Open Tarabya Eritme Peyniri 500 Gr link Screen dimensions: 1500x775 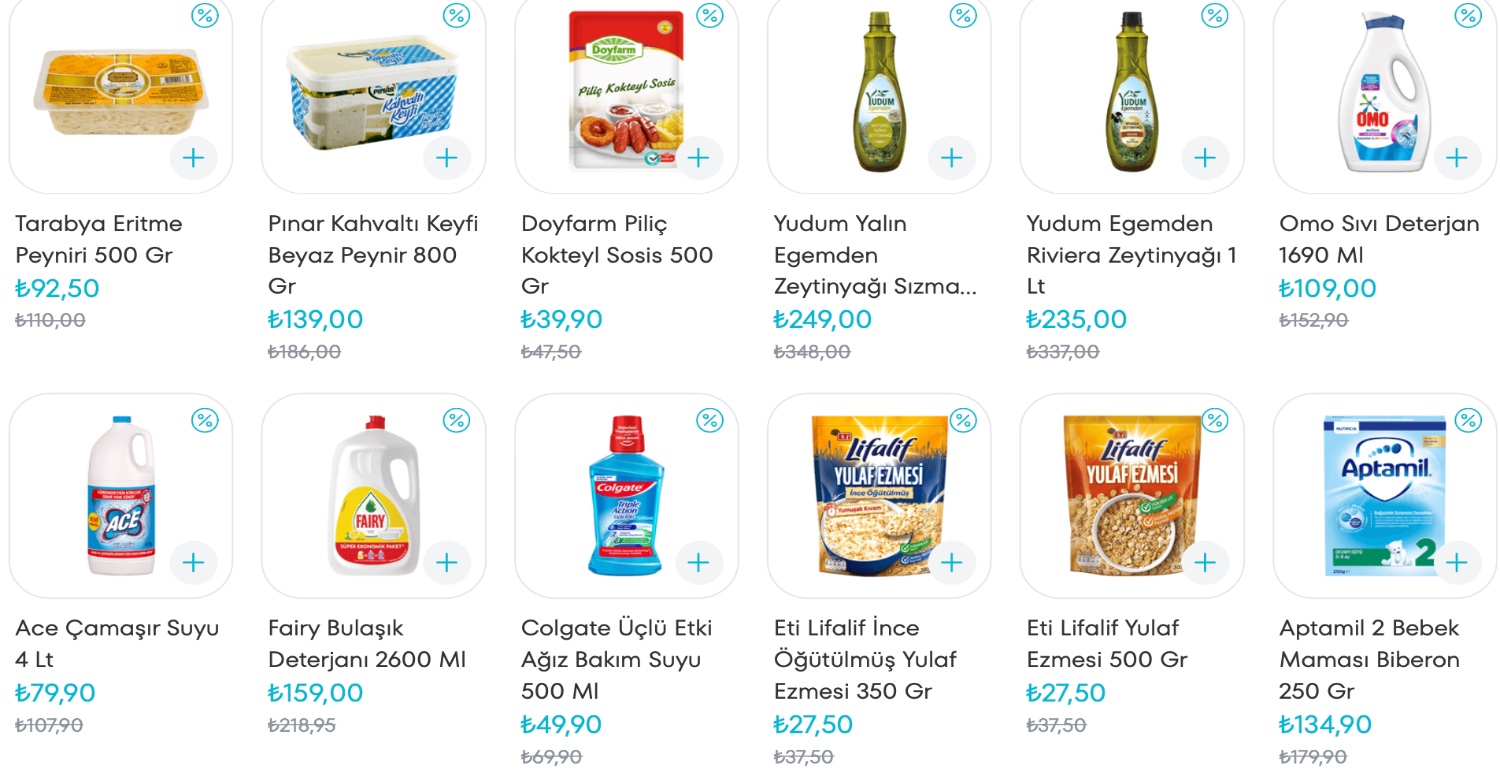coord(99,239)
